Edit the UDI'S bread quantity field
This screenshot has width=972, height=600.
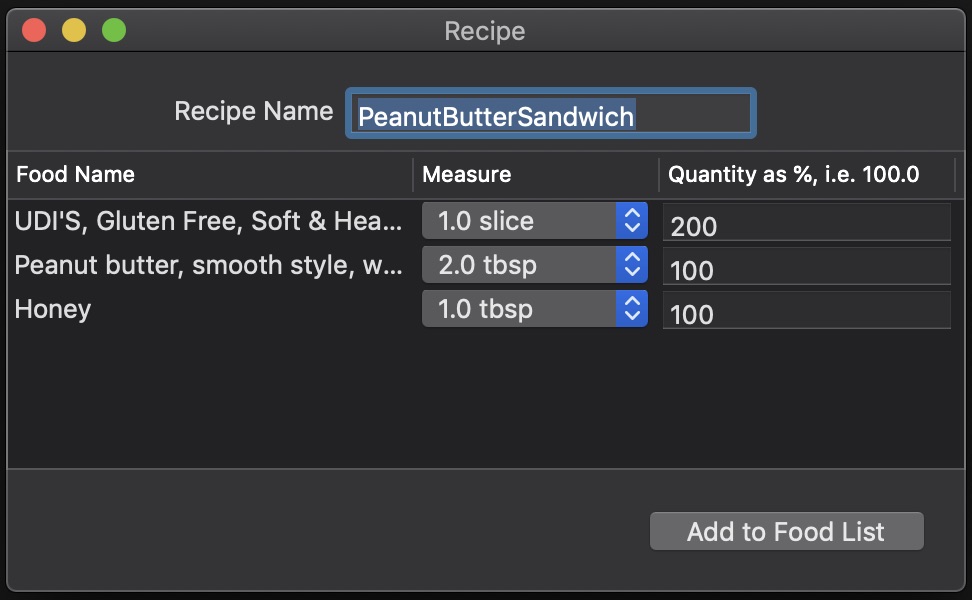pos(806,224)
